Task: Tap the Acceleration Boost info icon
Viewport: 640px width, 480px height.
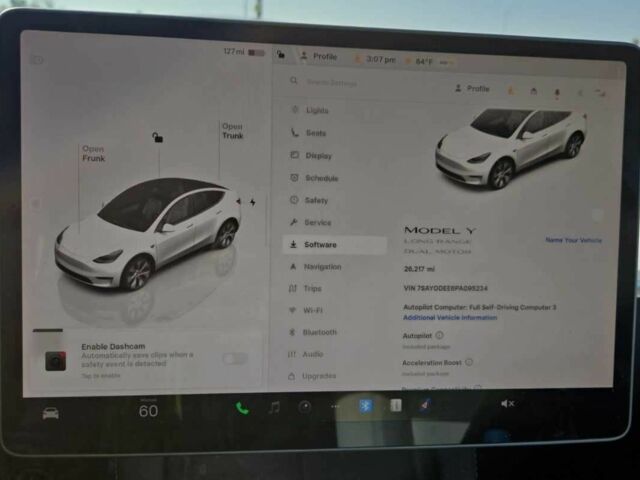Action: click(469, 362)
